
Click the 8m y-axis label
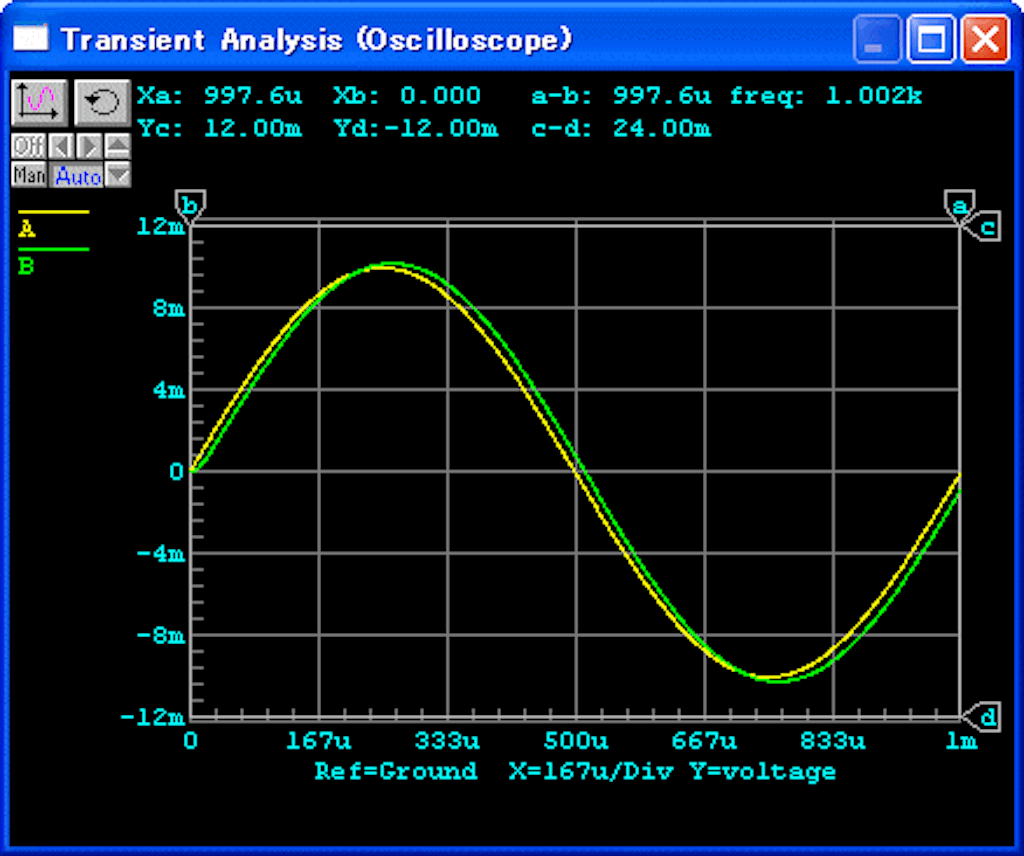169,308
